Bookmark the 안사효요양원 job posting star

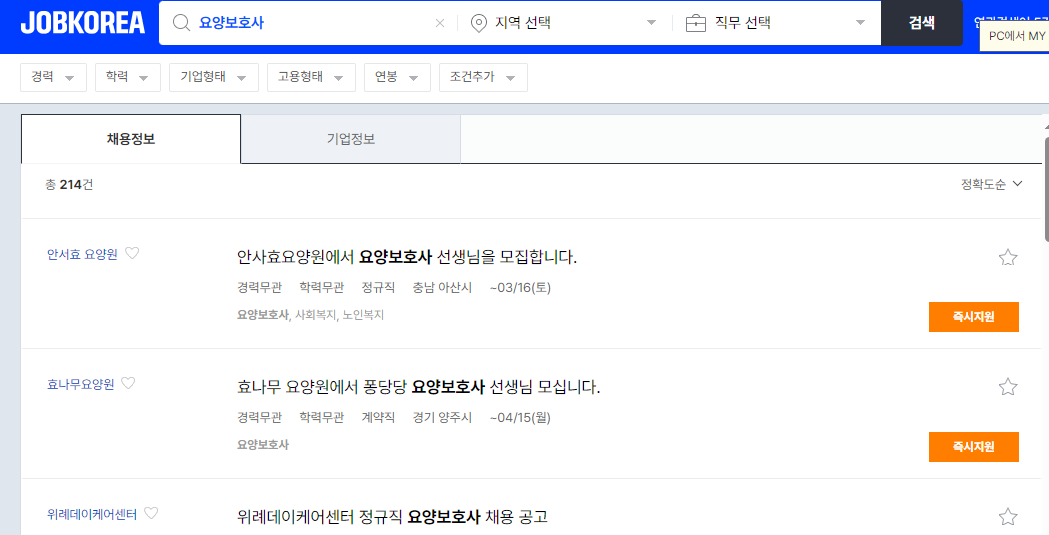[x=1008, y=257]
